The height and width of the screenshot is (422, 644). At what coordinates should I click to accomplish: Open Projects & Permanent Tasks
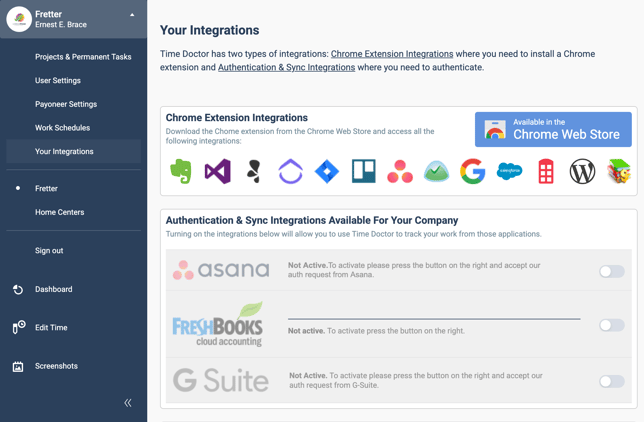83,57
